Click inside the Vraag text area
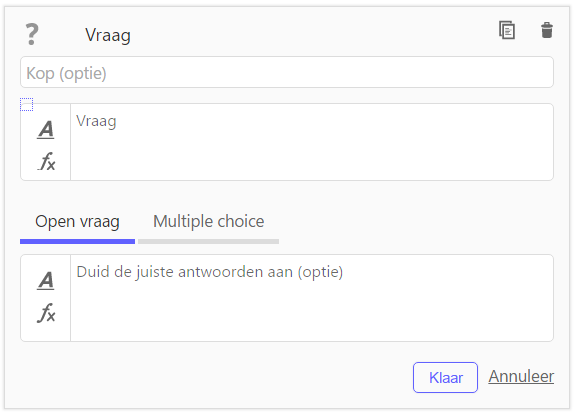 click(312, 142)
